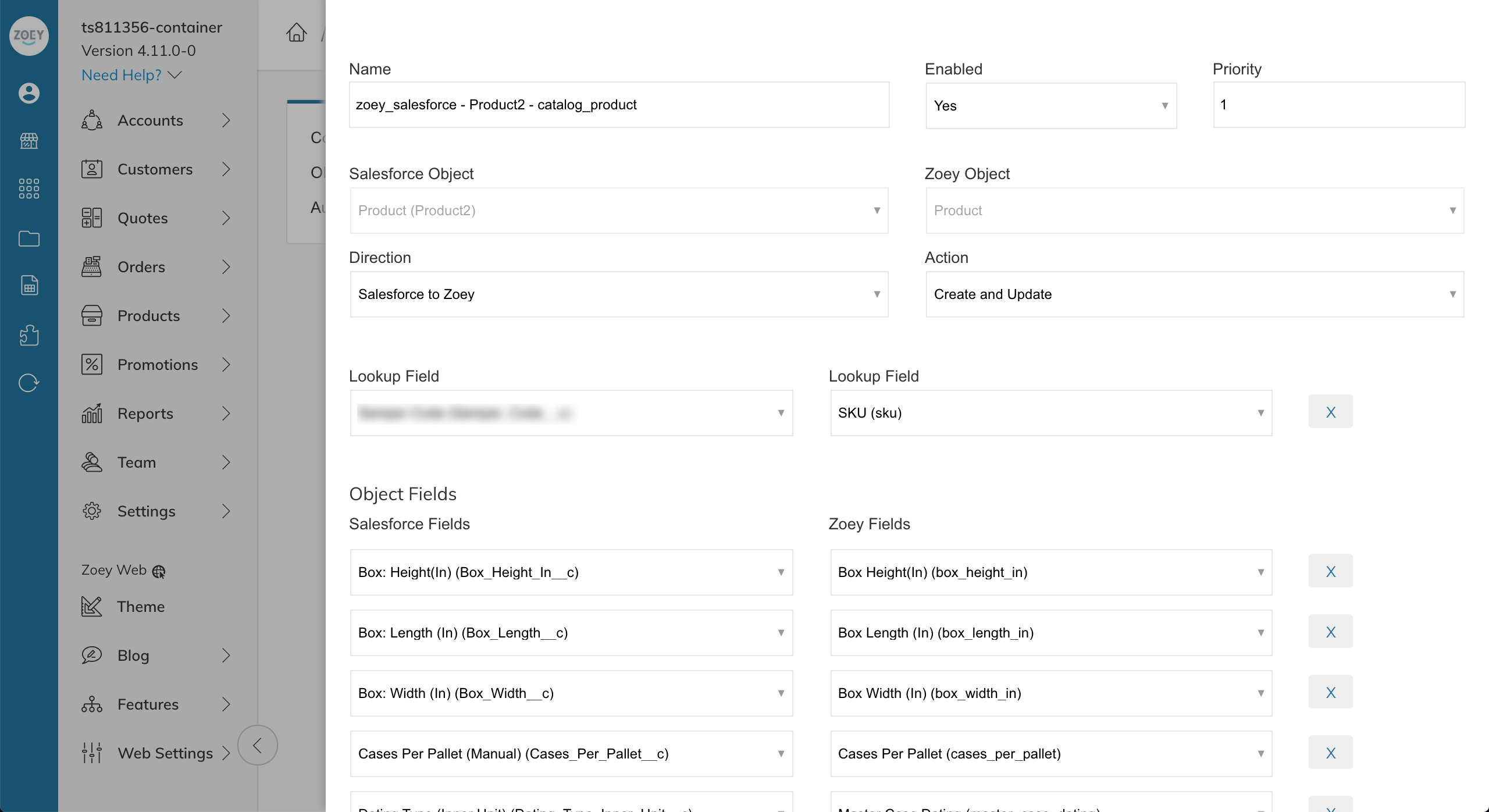Click the Zoey logo avatar
This screenshot has height=812, width=1489.
[29, 36]
